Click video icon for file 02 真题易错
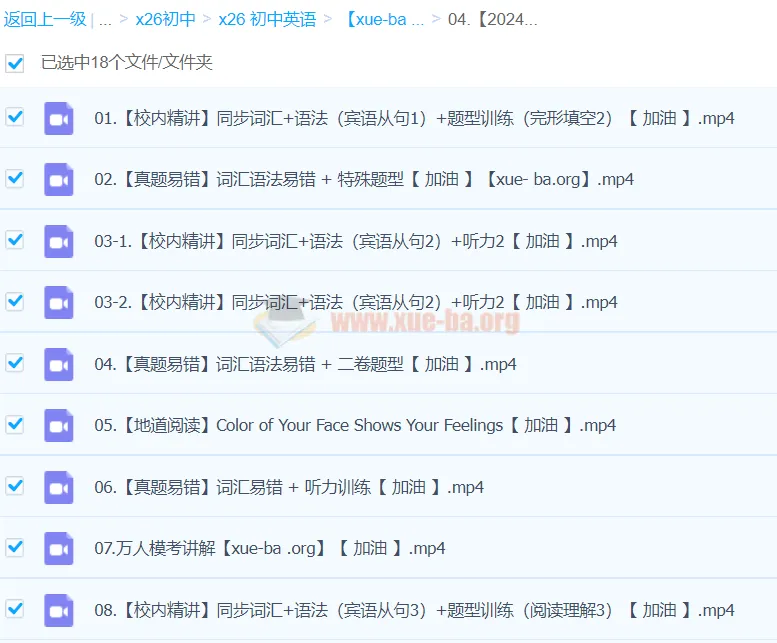Image resolution: width=777 pixels, height=643 pixels. [x=59, y=180]
